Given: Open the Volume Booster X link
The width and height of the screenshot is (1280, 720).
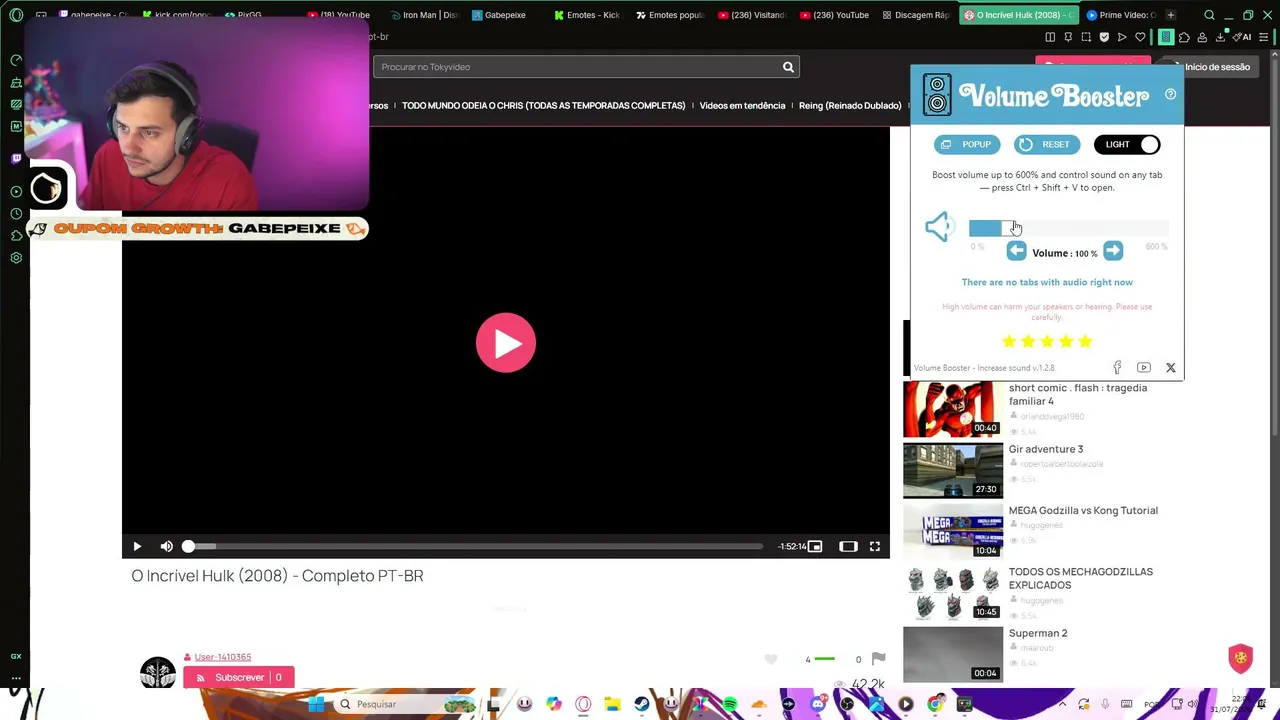Looking at the screenshot, I should (x=1171, y=368).
